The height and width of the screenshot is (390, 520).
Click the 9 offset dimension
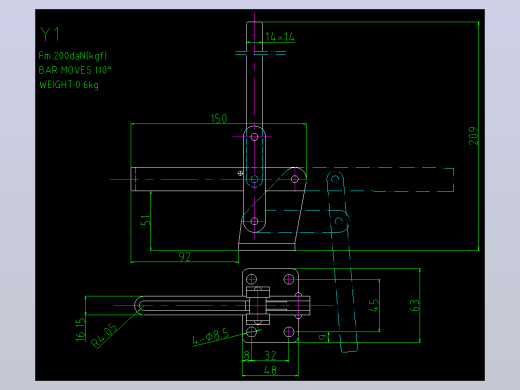323,337
